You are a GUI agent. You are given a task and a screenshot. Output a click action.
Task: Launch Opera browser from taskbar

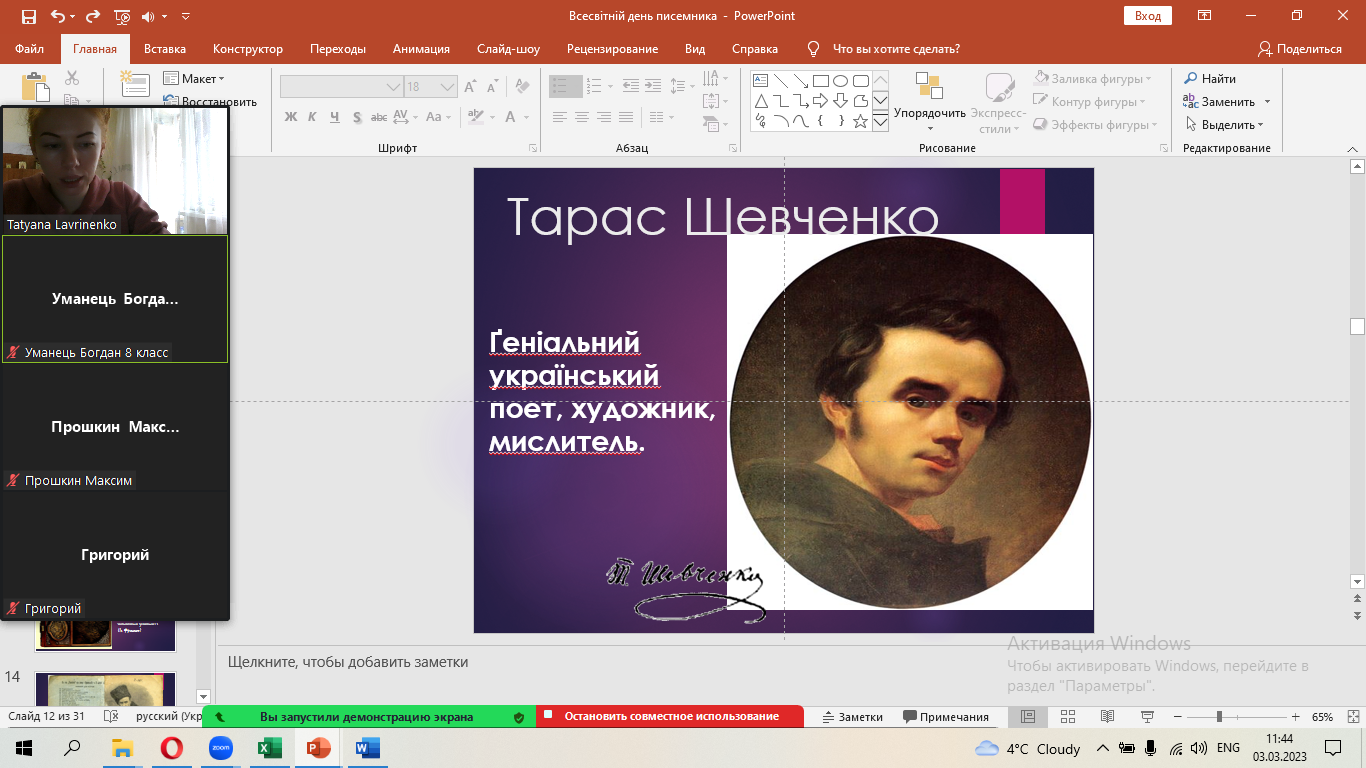click(x=171, y=748)
